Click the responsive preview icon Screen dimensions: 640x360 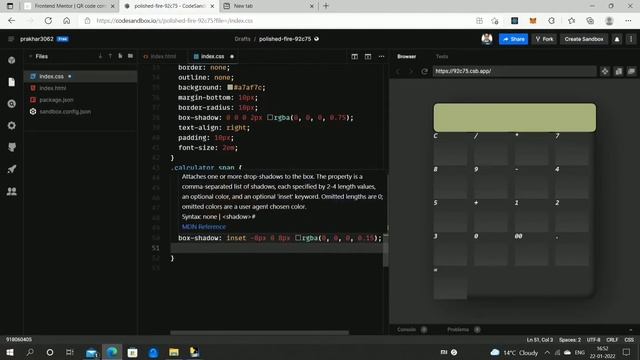(618, 71)
